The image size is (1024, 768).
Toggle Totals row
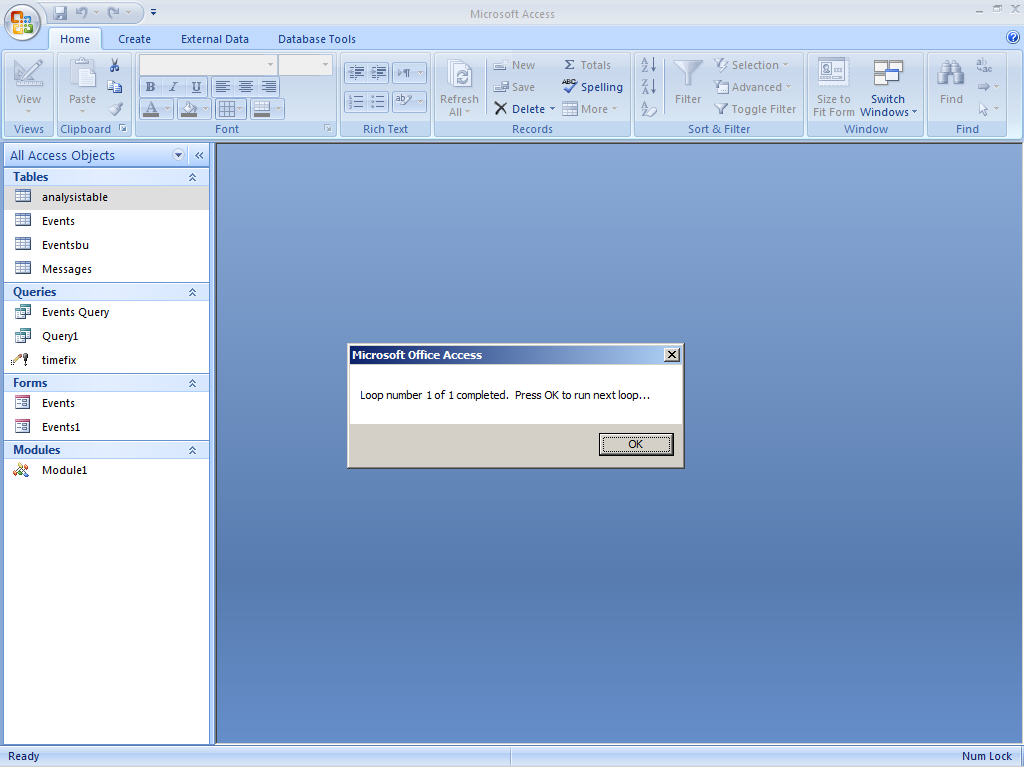point(586,65)
